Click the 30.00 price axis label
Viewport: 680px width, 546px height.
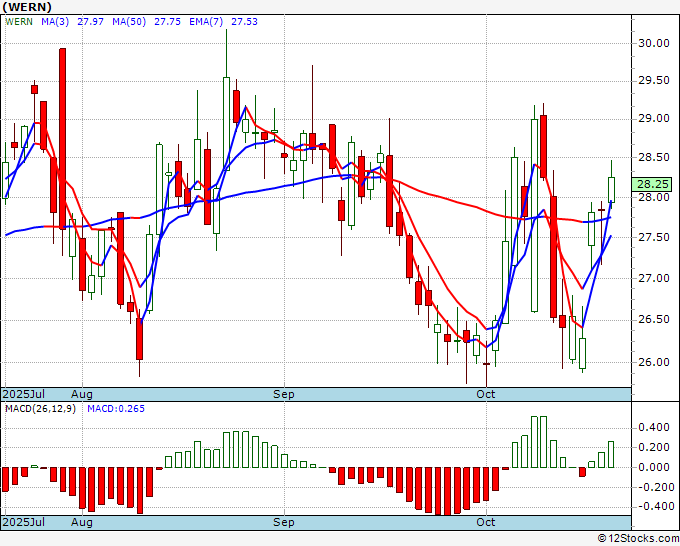tap(654, 43)
